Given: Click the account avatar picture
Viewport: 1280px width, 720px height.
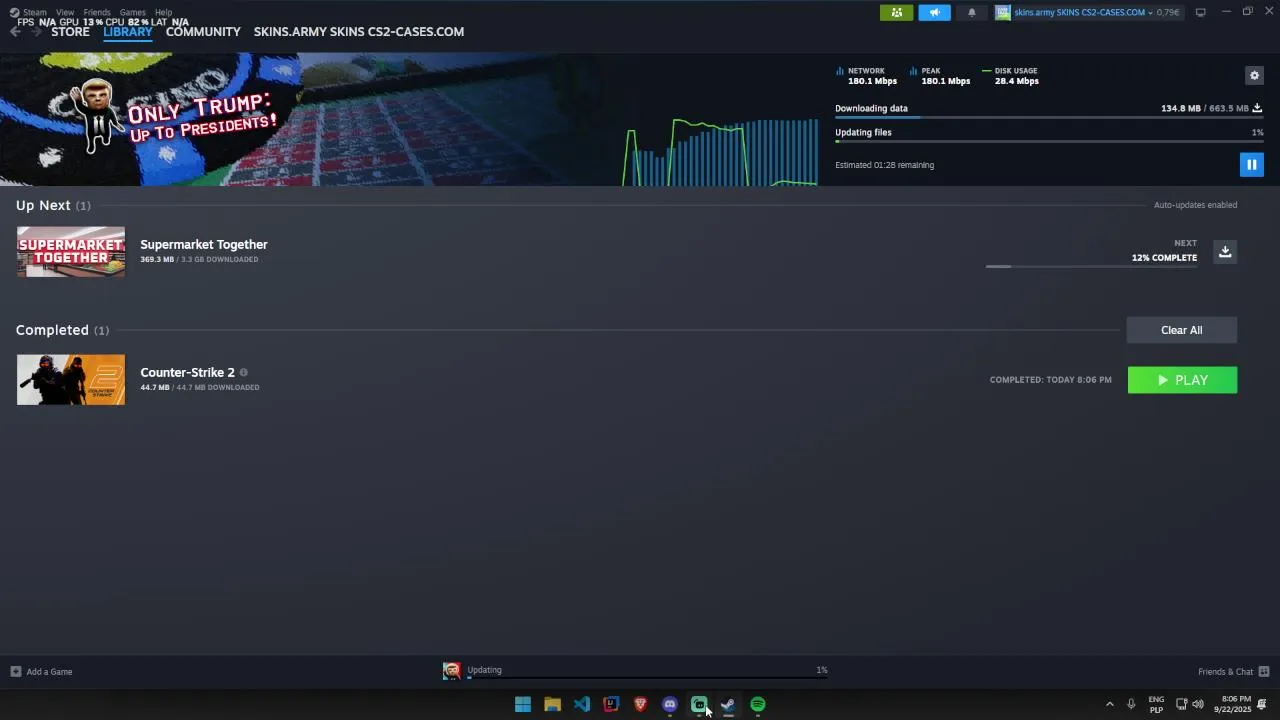Looking at the screenshot, I should point(1003,12).
